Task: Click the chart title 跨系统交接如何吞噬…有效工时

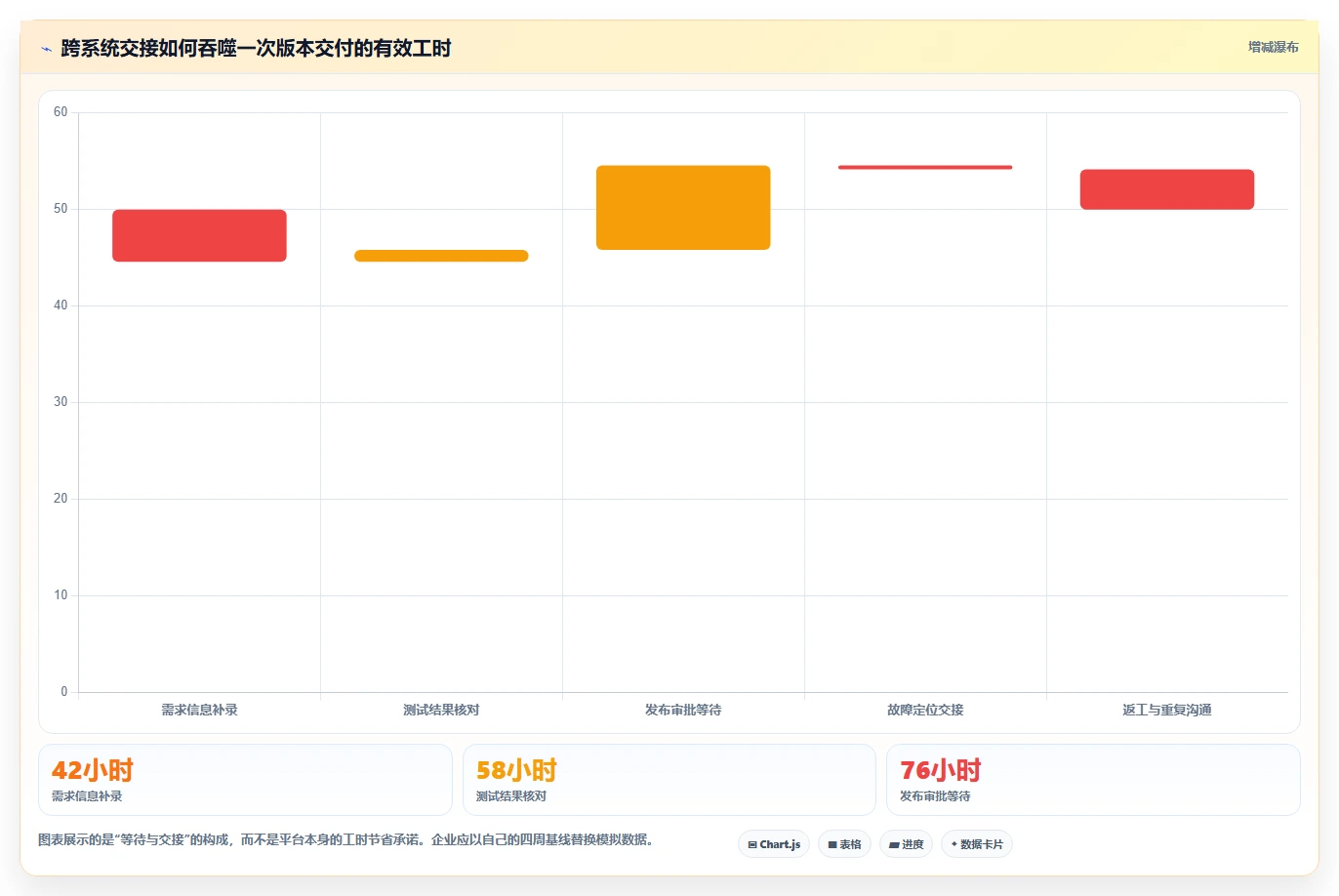Action: click(x=256, y=49)
